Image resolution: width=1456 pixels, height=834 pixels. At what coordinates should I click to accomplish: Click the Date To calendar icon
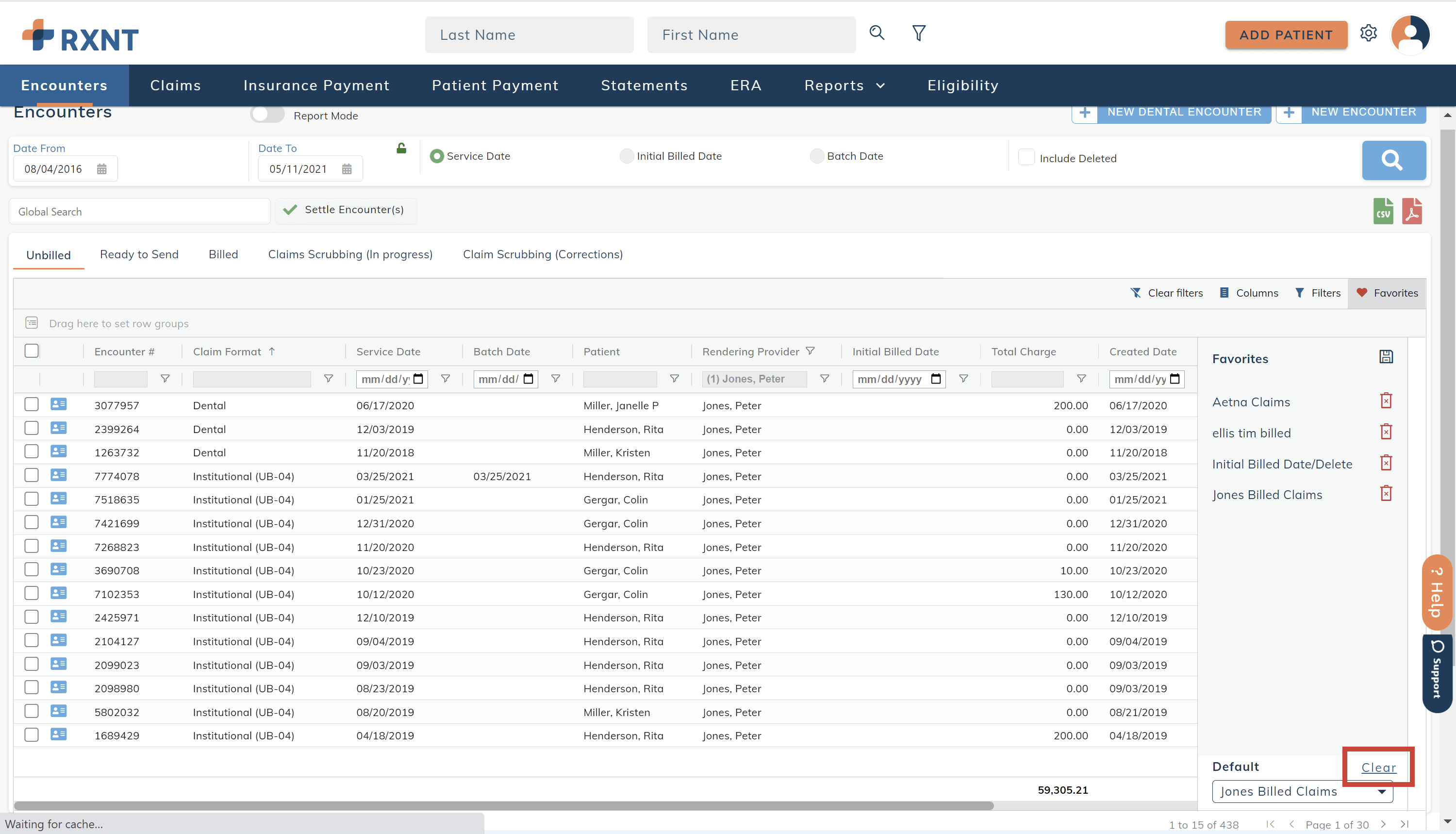(347, 169)
